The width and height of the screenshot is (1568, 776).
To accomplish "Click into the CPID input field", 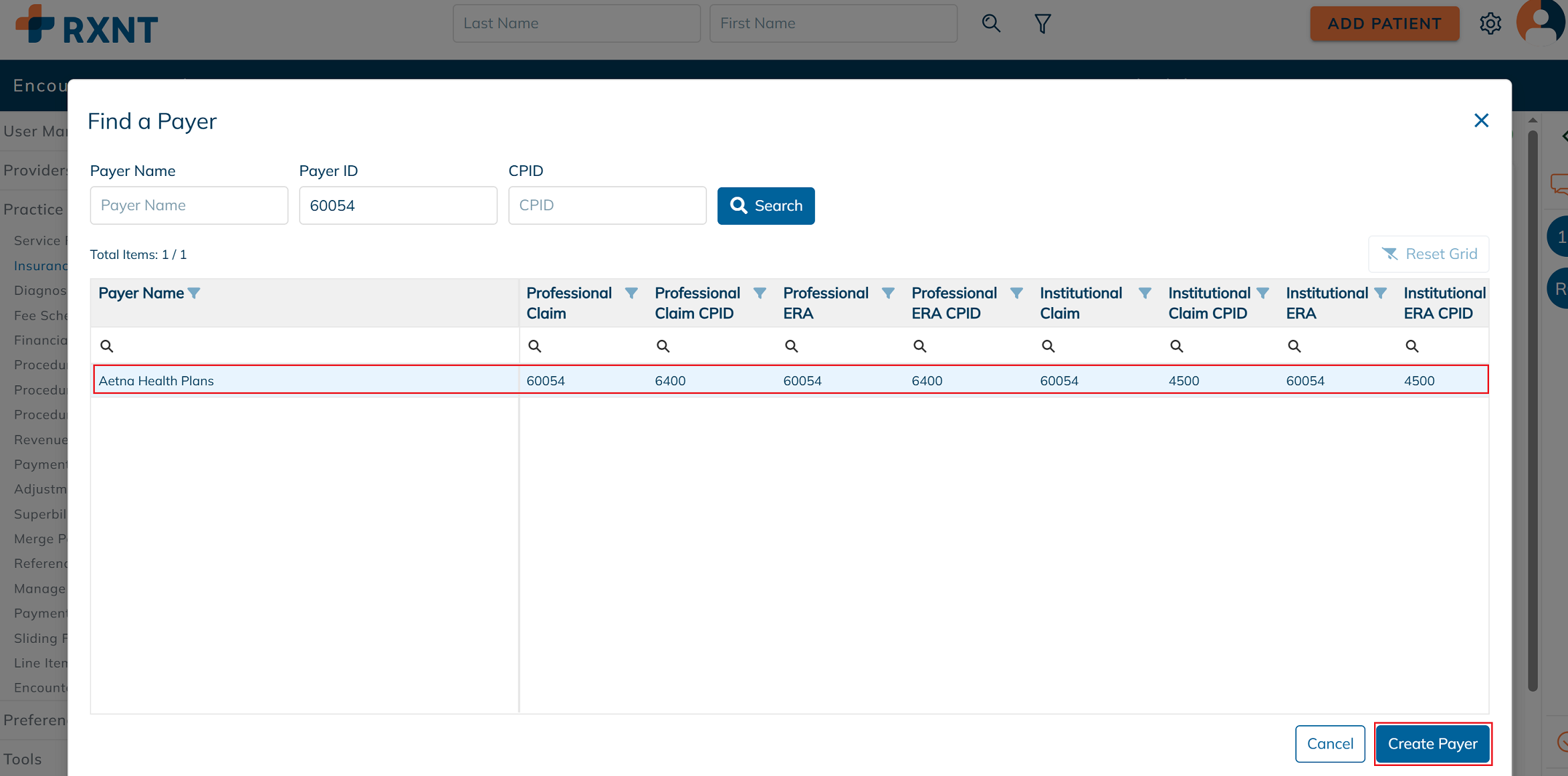I will pyautogui.click(x=606, y=205).
